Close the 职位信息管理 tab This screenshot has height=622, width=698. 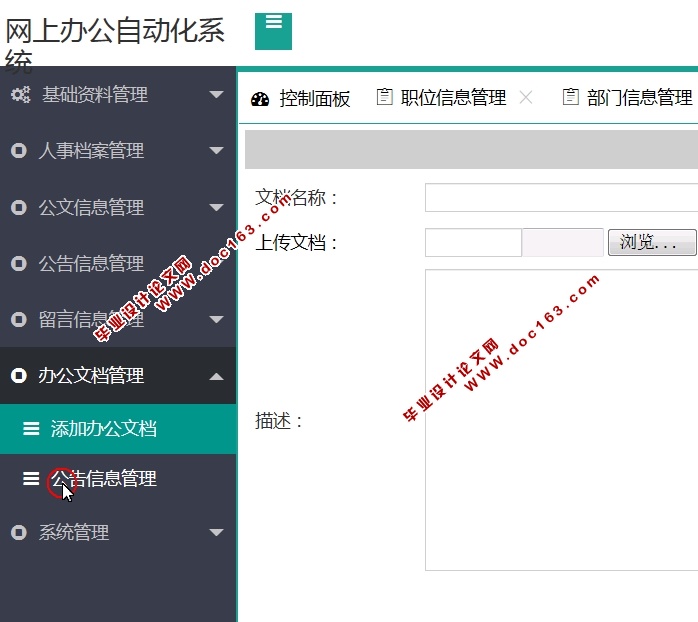(x=526, y=97)
